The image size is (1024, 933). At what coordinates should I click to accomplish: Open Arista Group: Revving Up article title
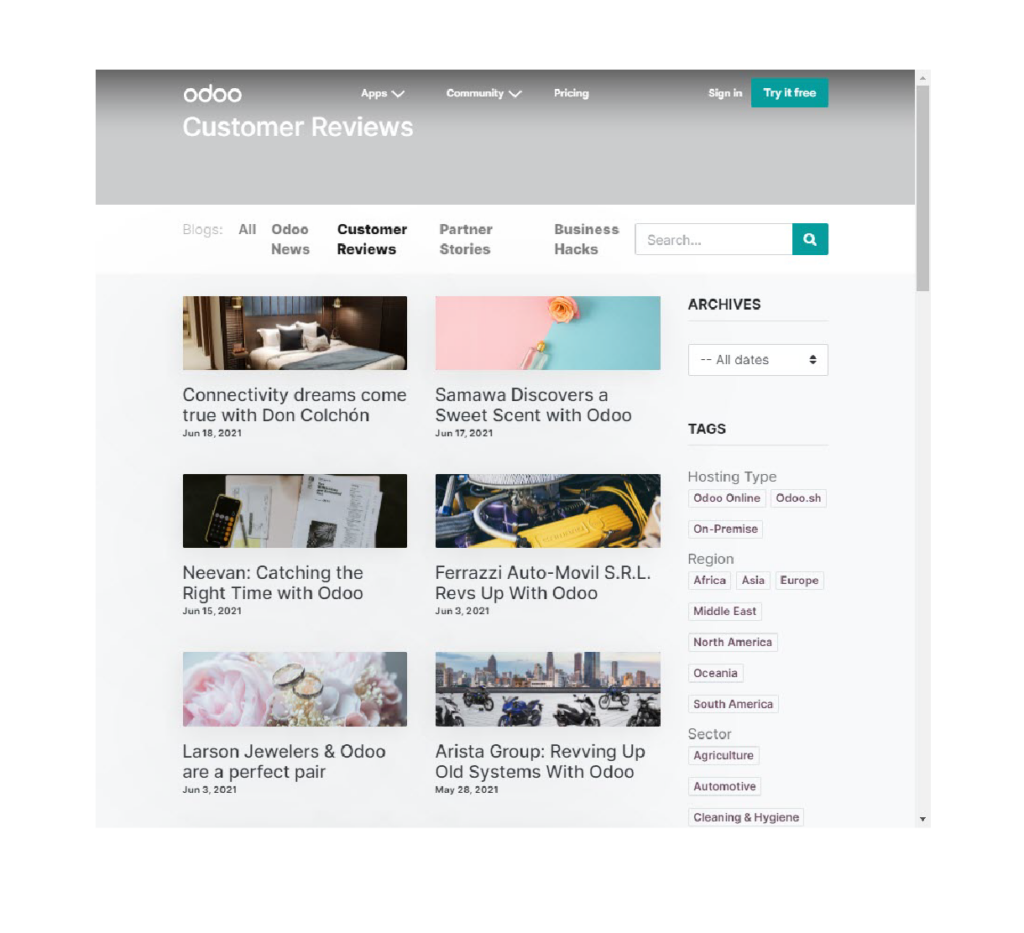[x=540, y=761]
